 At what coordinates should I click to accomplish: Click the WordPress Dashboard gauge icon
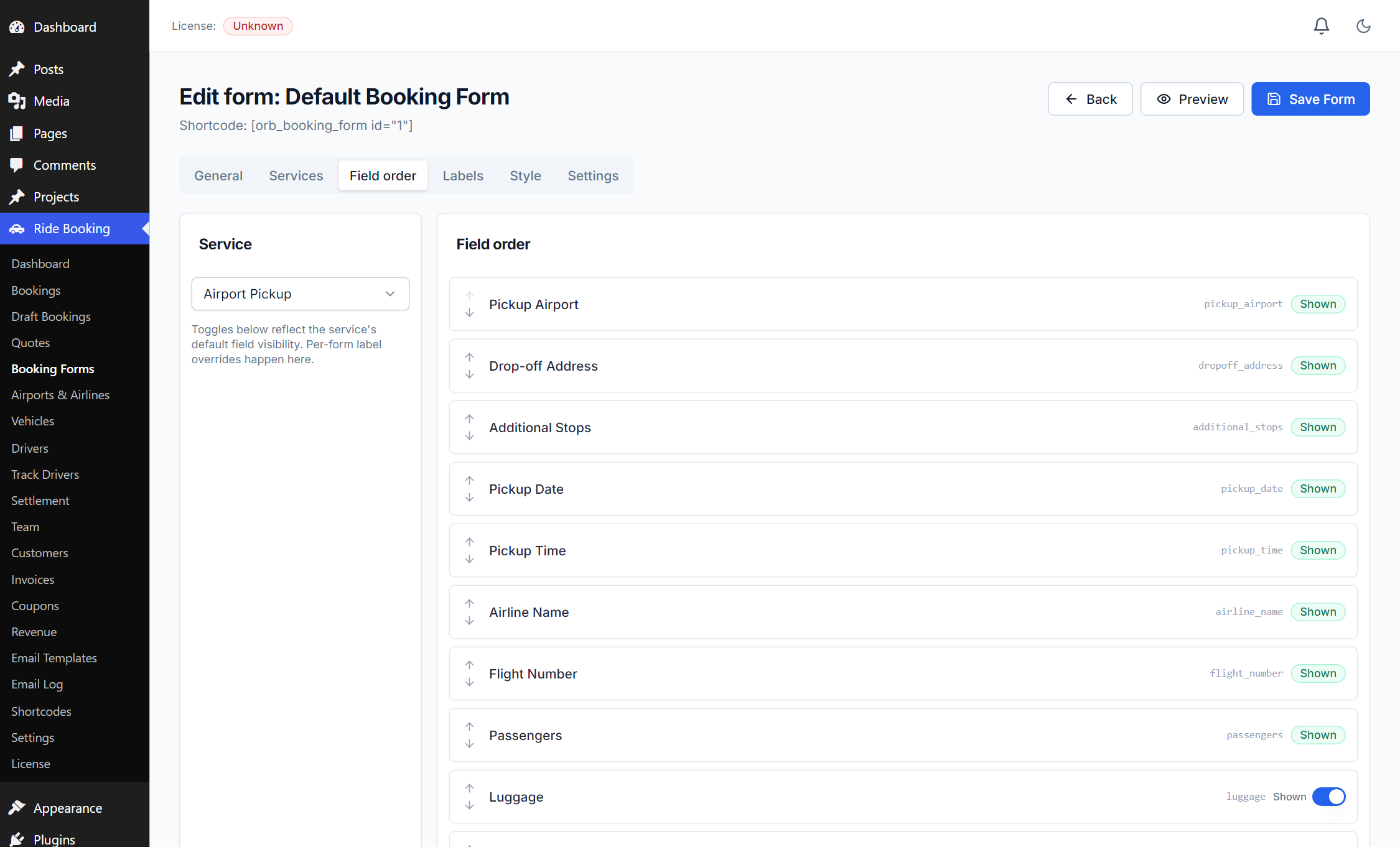17,27
